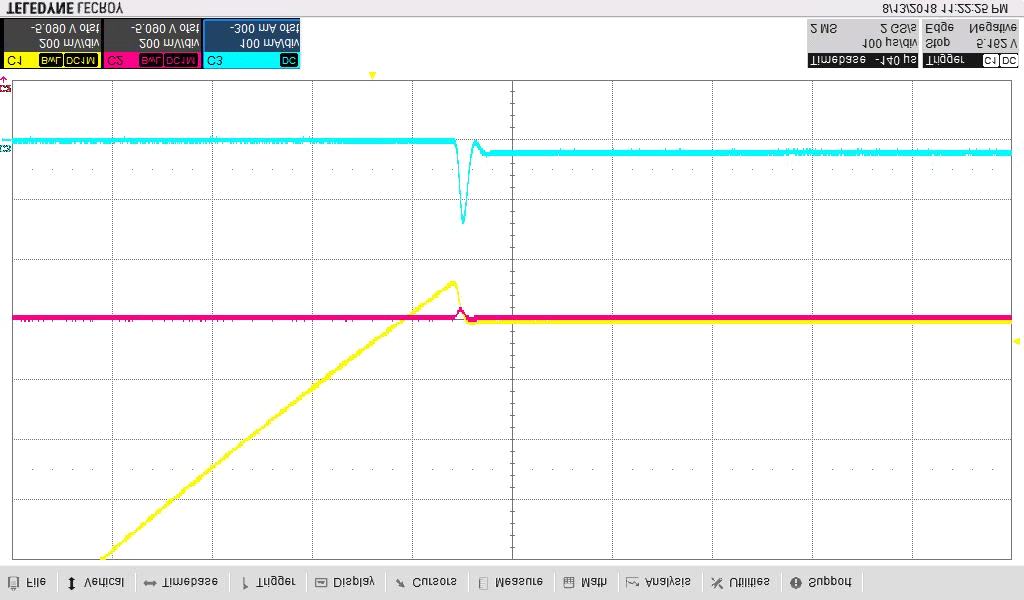
Task: Click the Timebase menu arrows icon
Action: click(x=149, y=582)
